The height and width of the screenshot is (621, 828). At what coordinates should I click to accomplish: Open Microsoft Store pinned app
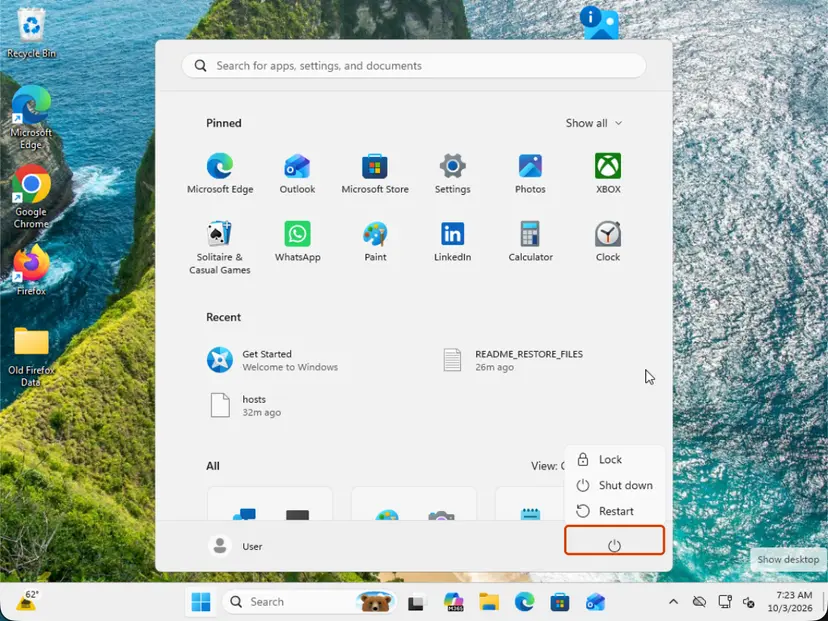click(x=375, y=174)
